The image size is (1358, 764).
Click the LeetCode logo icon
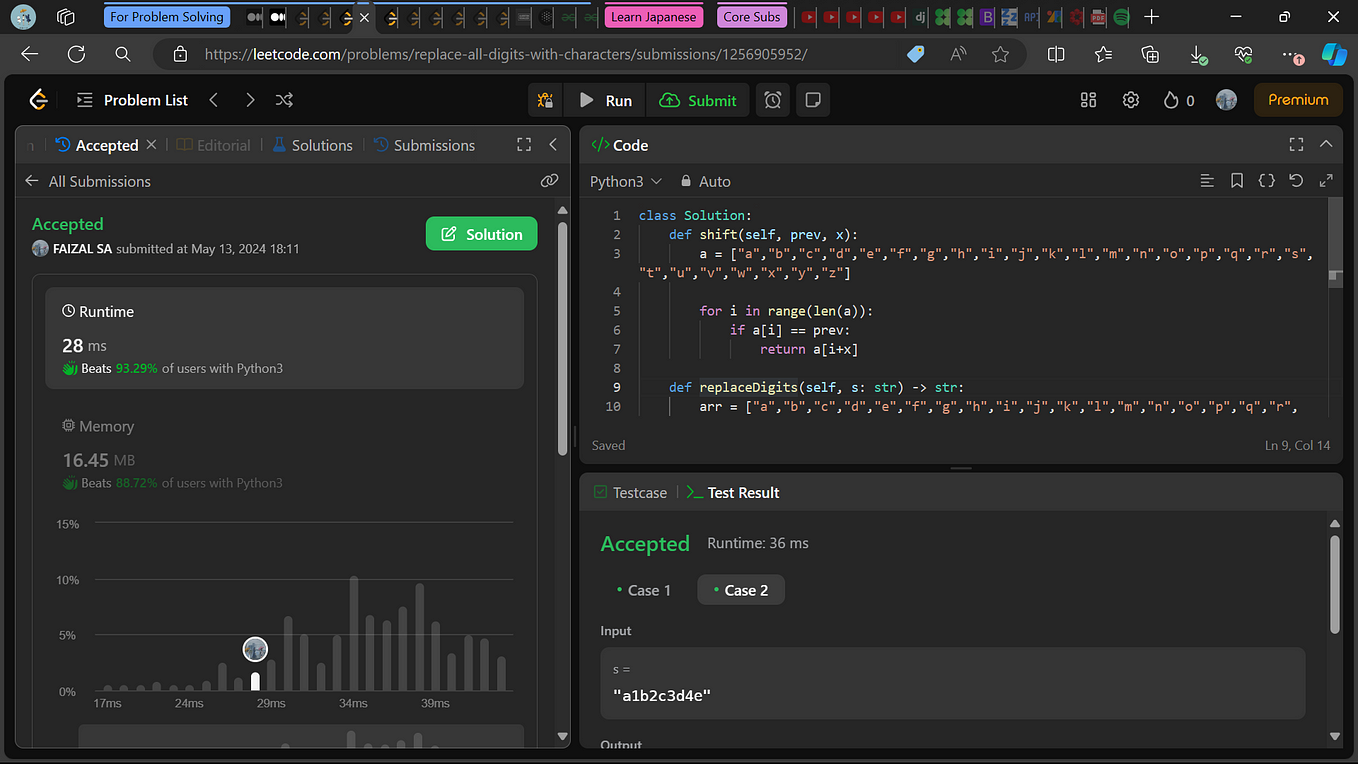[38, 100]
